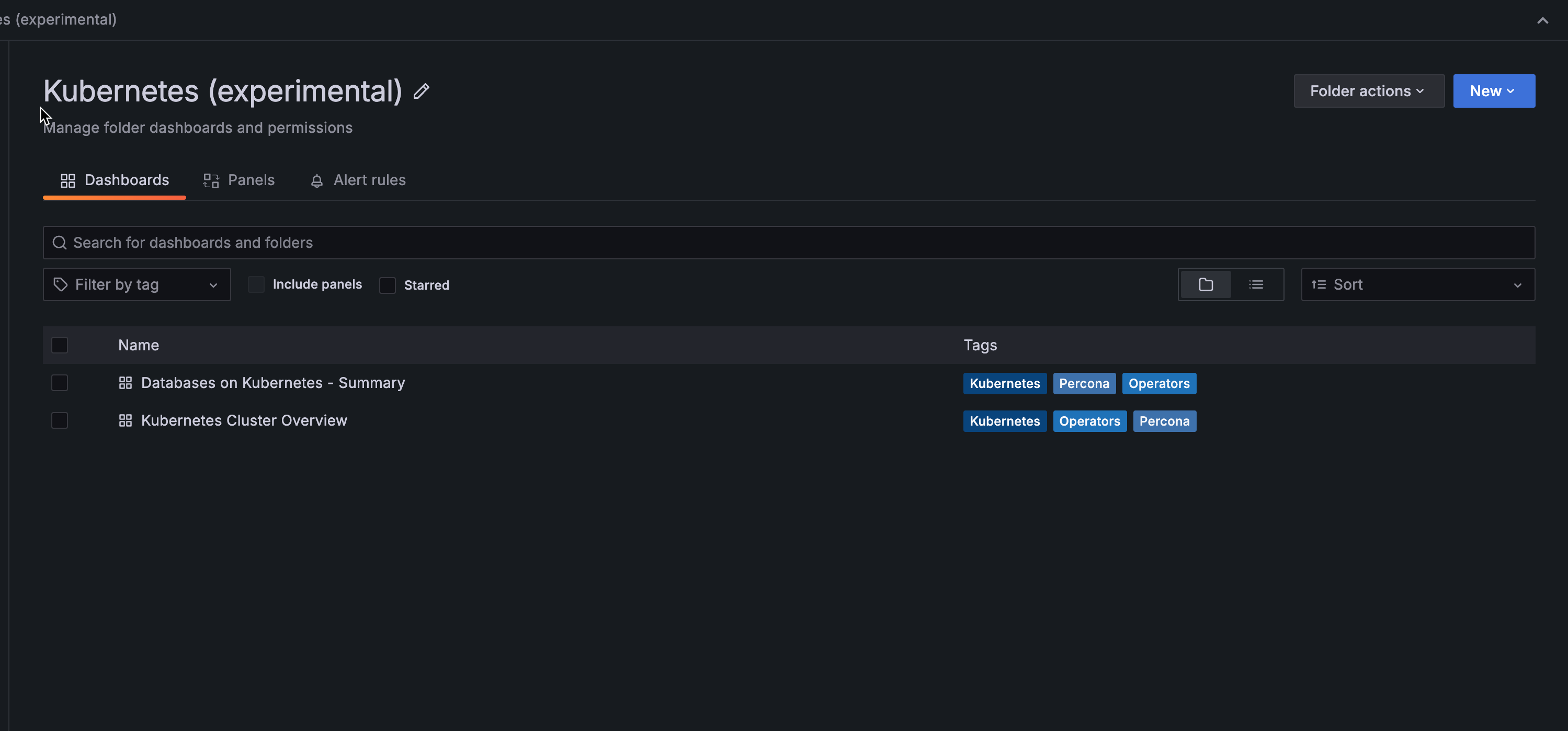Viewport: 1568px width, 731px height.
Task: Click the blue New button
Action: point(1493,92)
